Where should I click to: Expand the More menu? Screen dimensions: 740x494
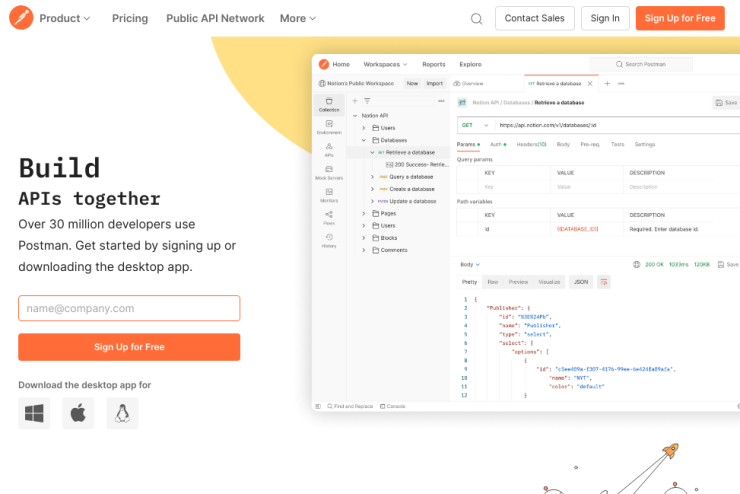pyautogui.click(x=298, y=18)
